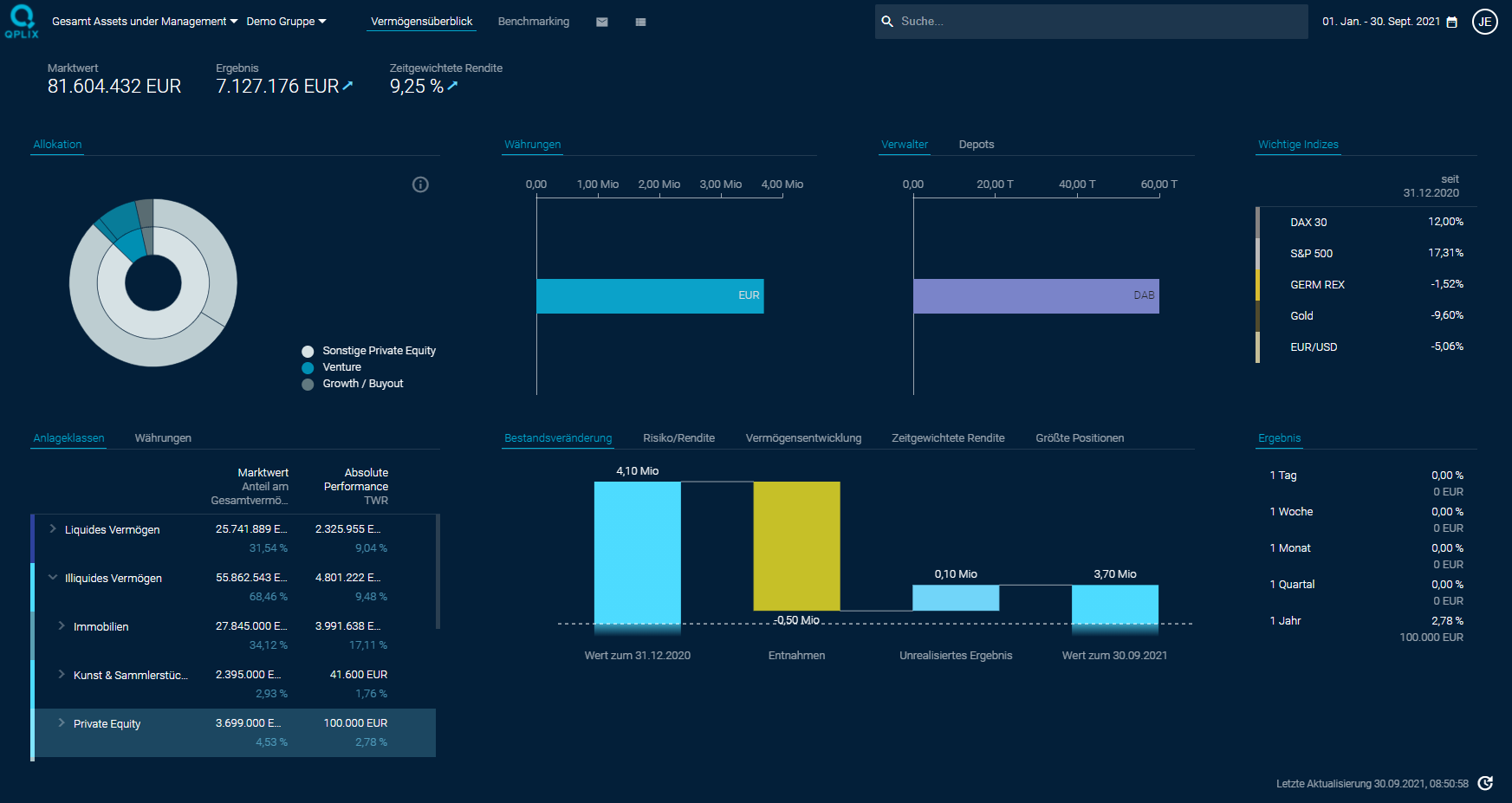Open details arrow next to Ergebnis value
The width and height of the screenshot is (1512, 803).
(x=348, y=86)
